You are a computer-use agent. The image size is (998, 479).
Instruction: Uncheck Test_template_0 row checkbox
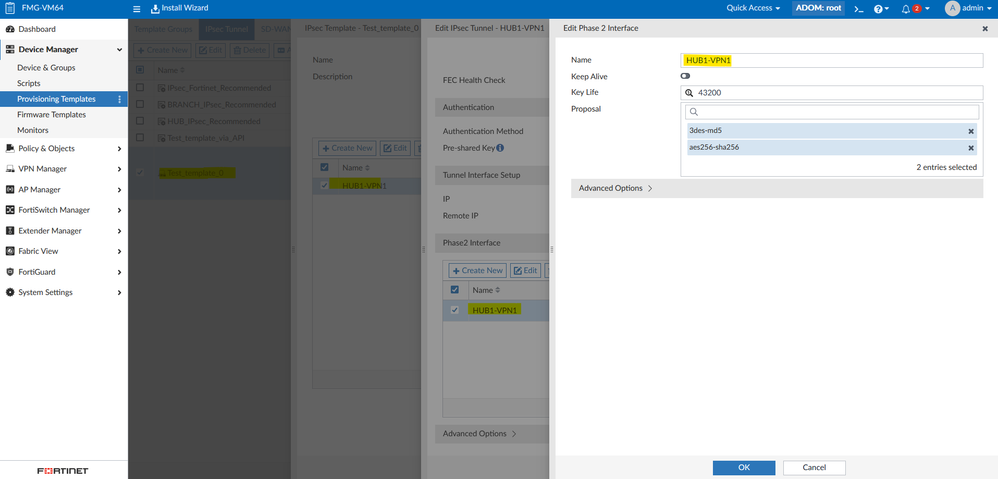[140, 172]
